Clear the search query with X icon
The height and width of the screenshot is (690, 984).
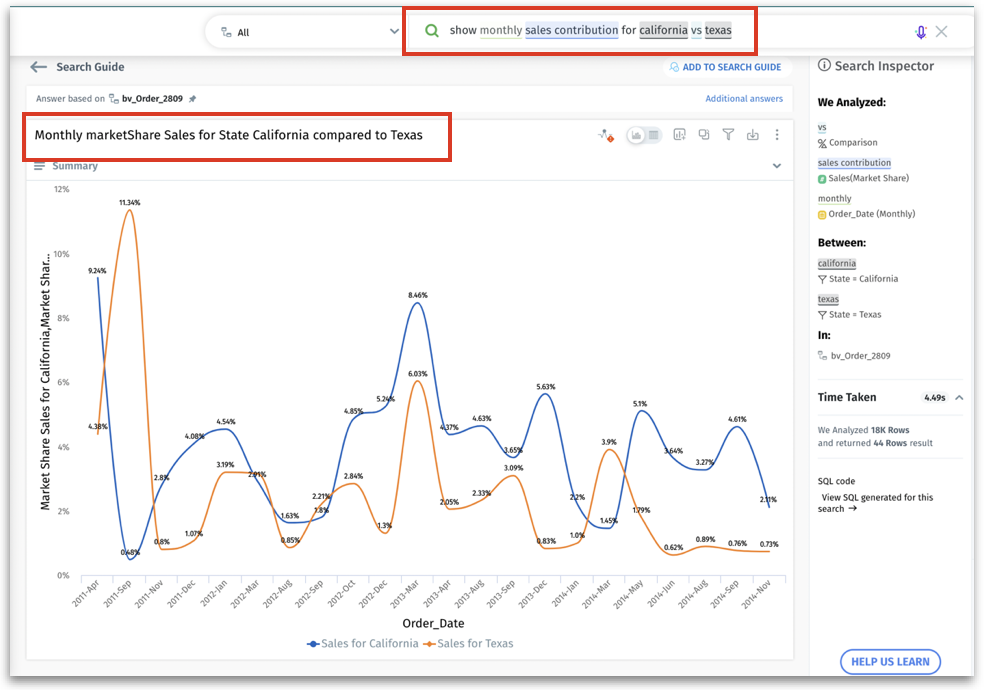point(942,32)
